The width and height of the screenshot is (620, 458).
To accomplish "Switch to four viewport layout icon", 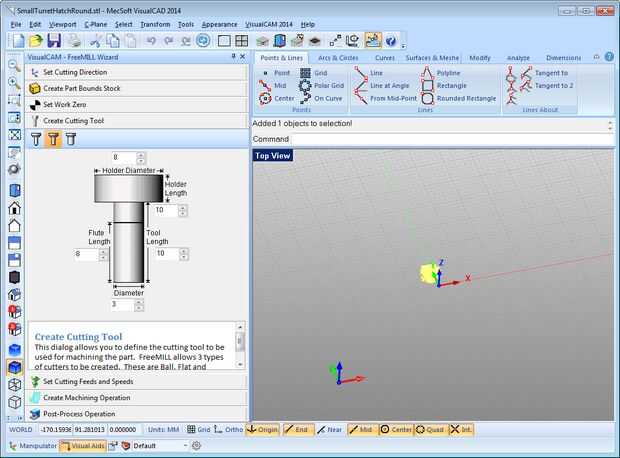I will coord(241,40).
